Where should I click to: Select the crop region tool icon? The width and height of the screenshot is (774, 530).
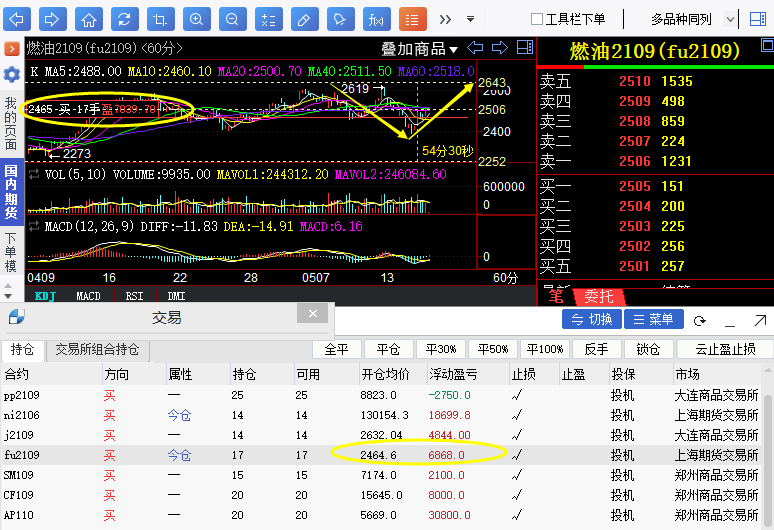pos(160,20)
